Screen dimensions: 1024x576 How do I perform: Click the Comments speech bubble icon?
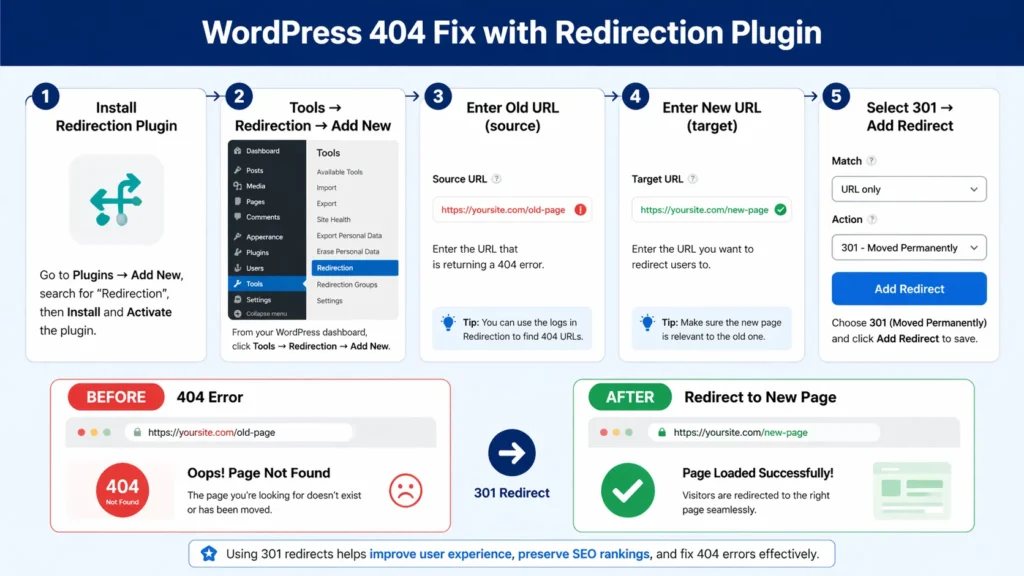238,217
